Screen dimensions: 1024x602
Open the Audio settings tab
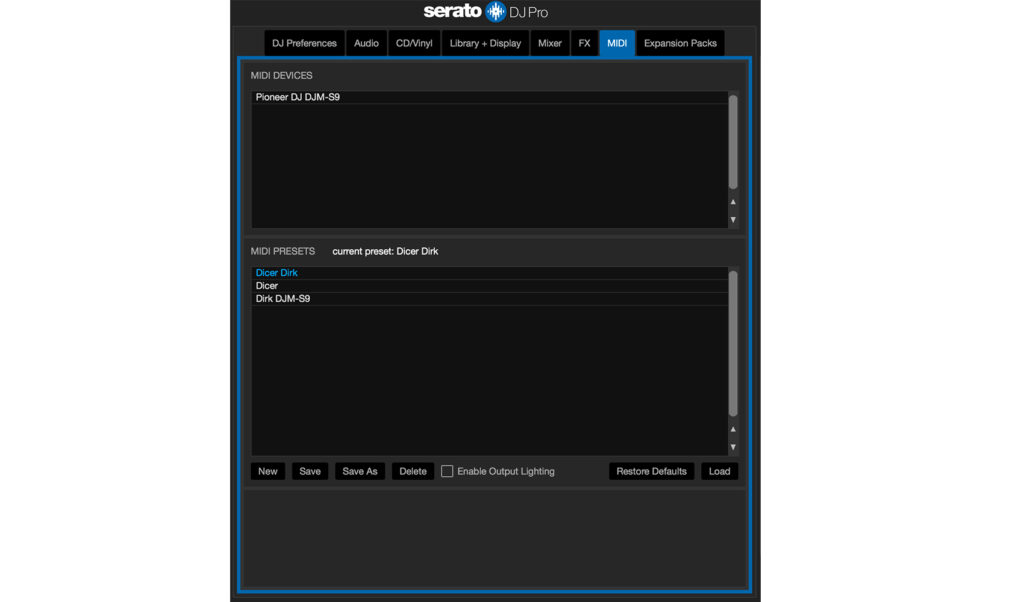pyautogui.click(x=366, y=43)
